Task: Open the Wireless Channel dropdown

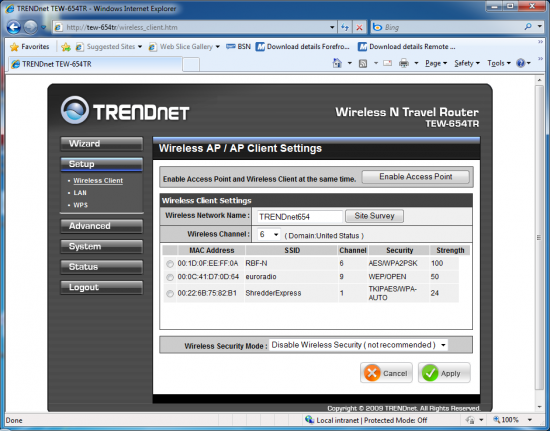Action: pos(269,234)
